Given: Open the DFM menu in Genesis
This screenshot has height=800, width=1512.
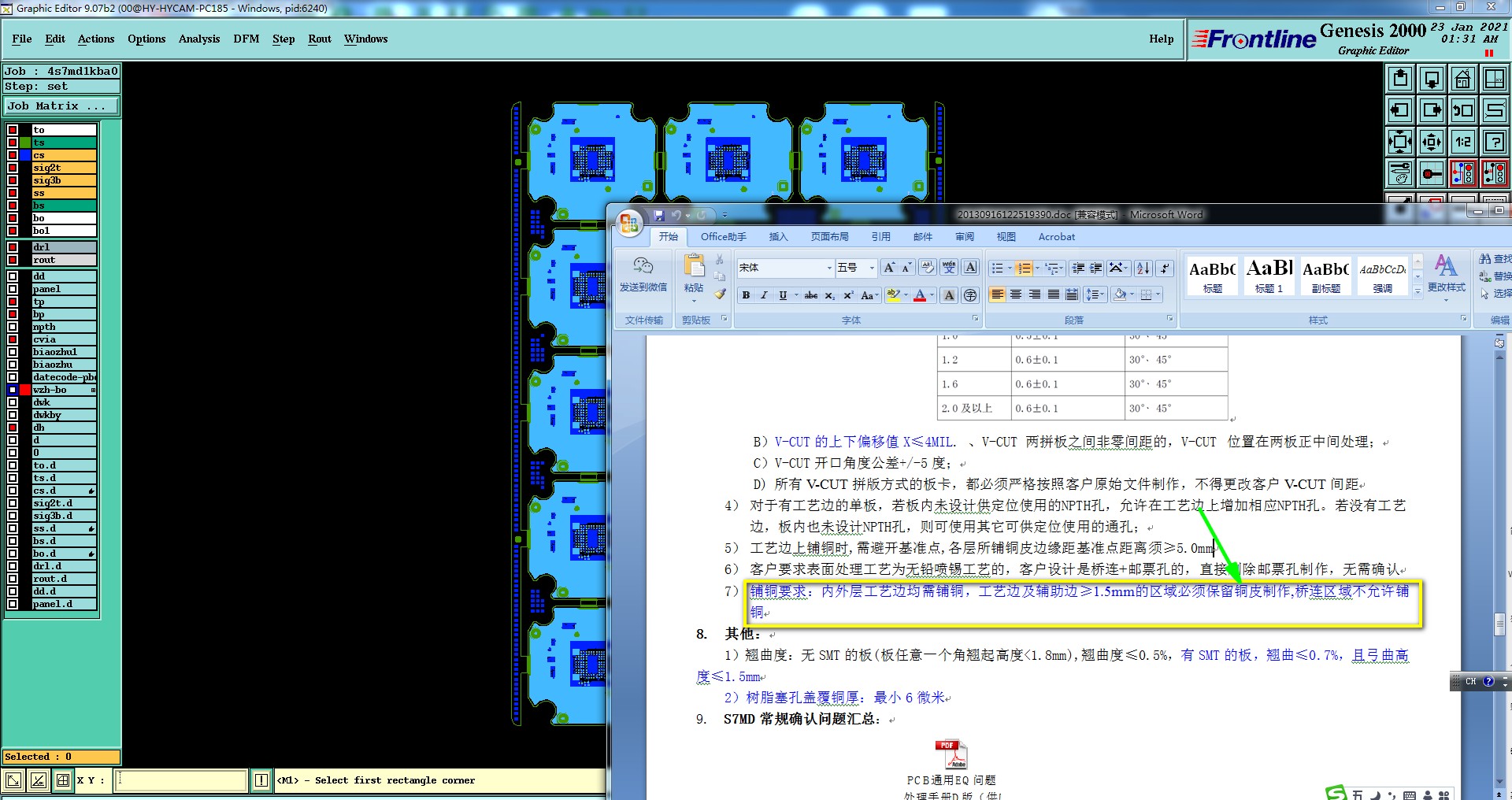Looking at the screenshot, I should pyautogui.click(x=246, y=39).
